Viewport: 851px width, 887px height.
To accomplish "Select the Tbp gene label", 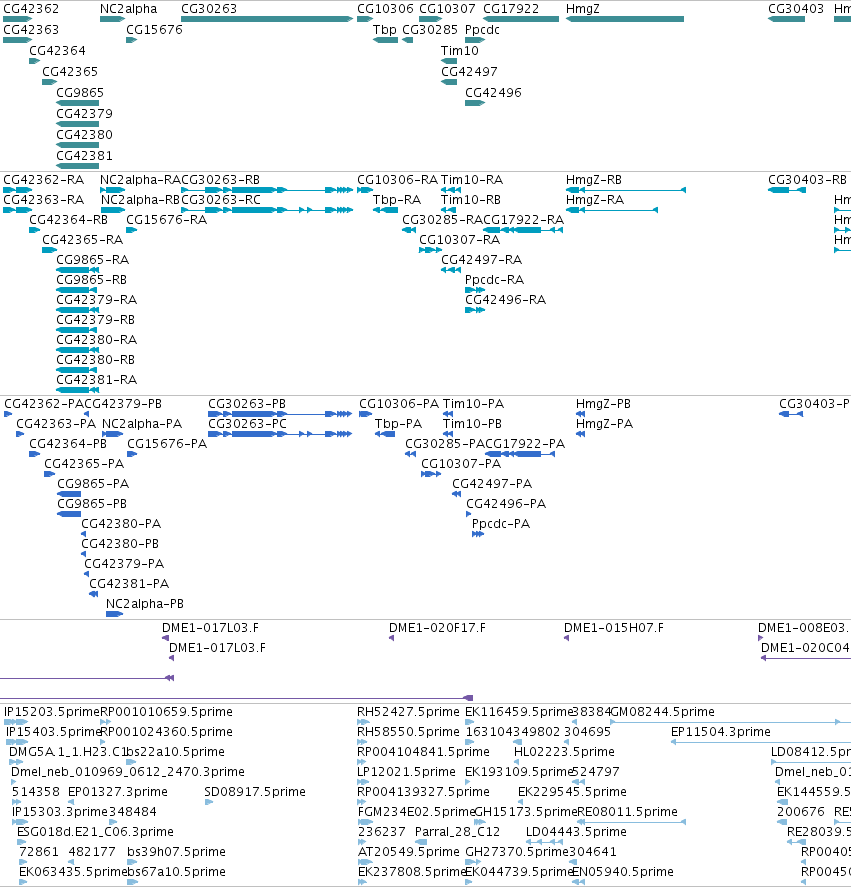I will click(385, 30).
